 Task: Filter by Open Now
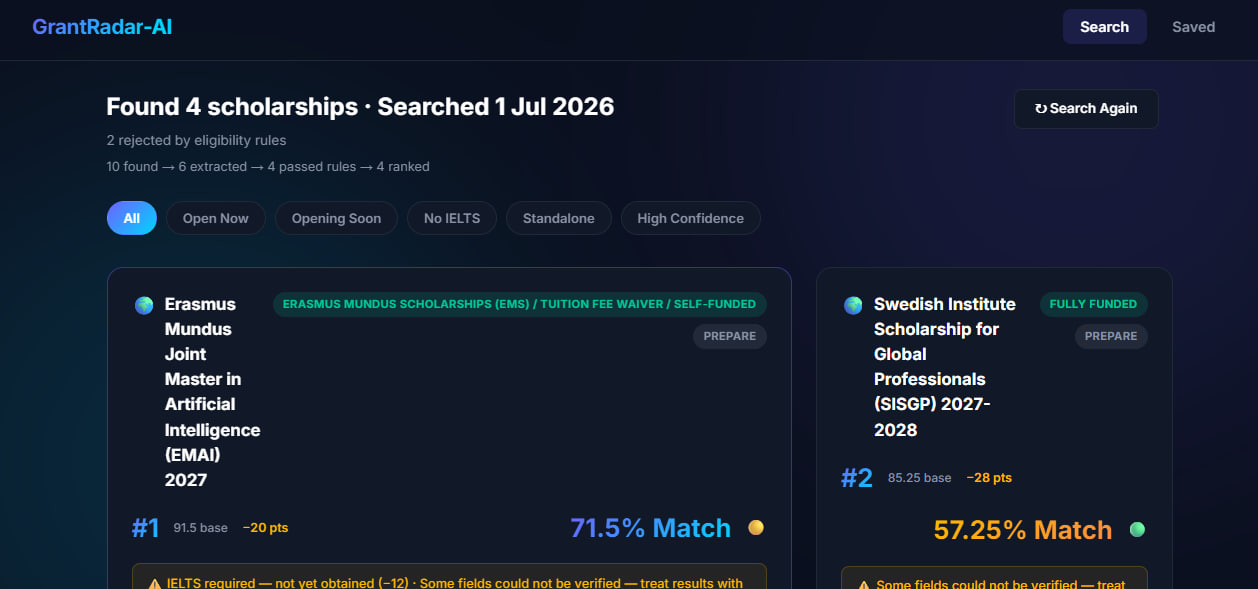click(x=215, y=218)
